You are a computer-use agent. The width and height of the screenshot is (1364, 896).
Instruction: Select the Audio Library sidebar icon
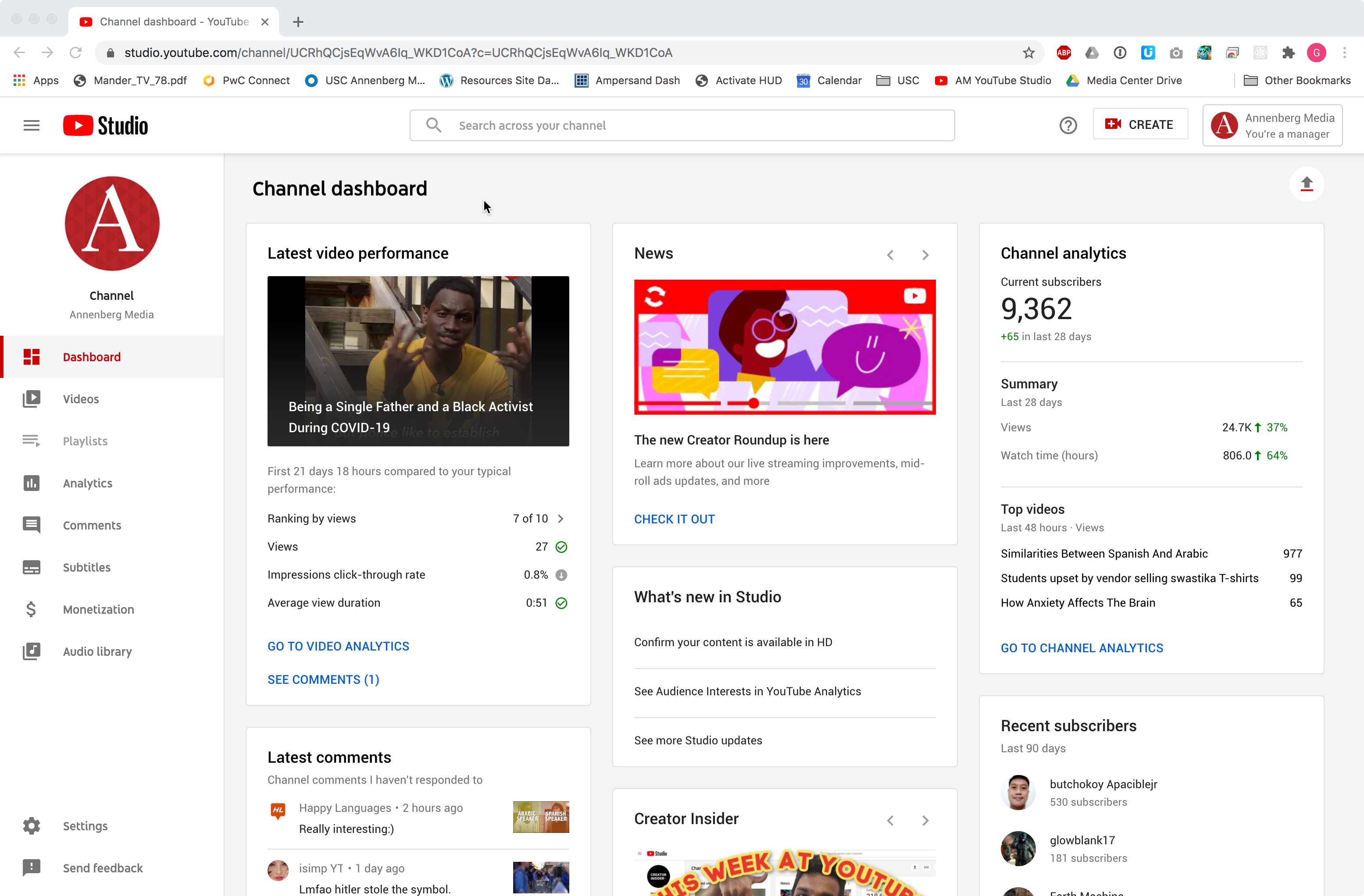32,652
